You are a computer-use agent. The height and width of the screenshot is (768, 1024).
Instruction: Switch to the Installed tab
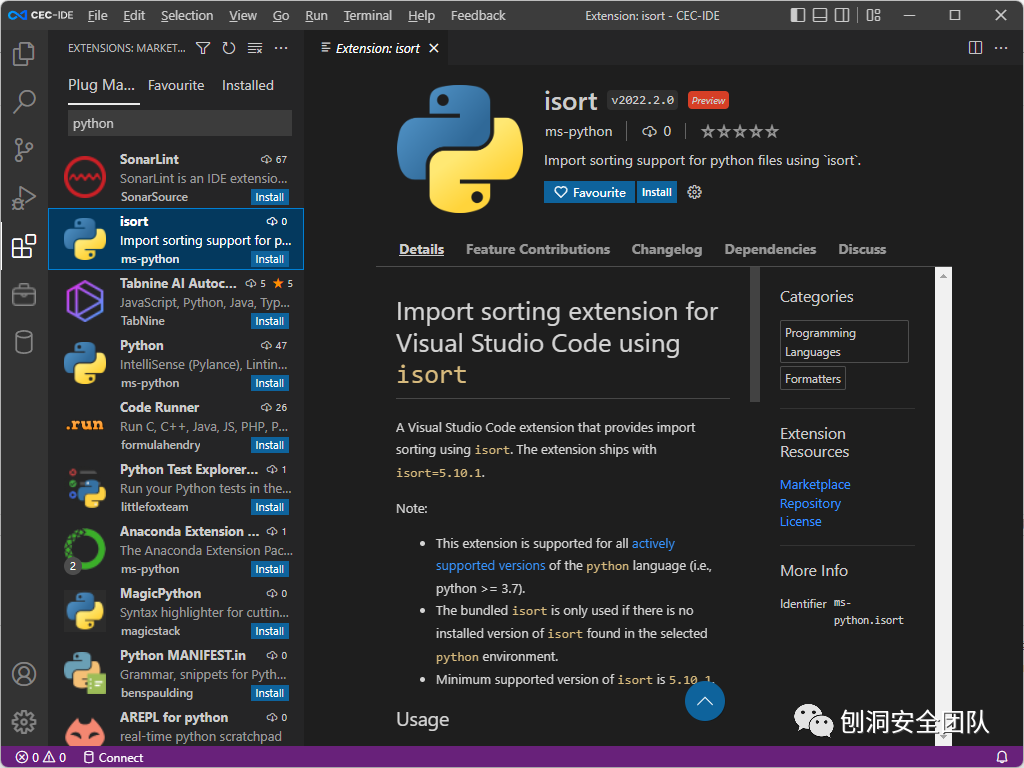coord(248,86)
